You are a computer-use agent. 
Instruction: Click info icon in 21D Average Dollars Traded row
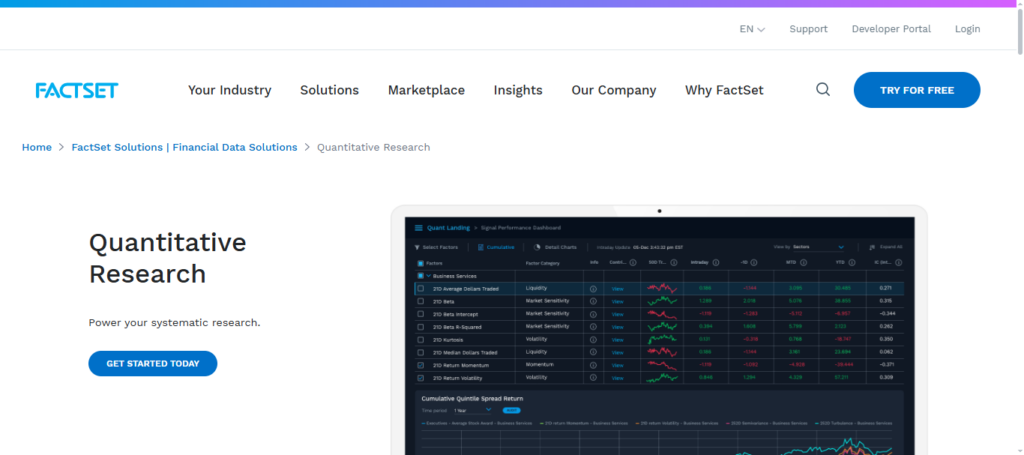point(593,289)
